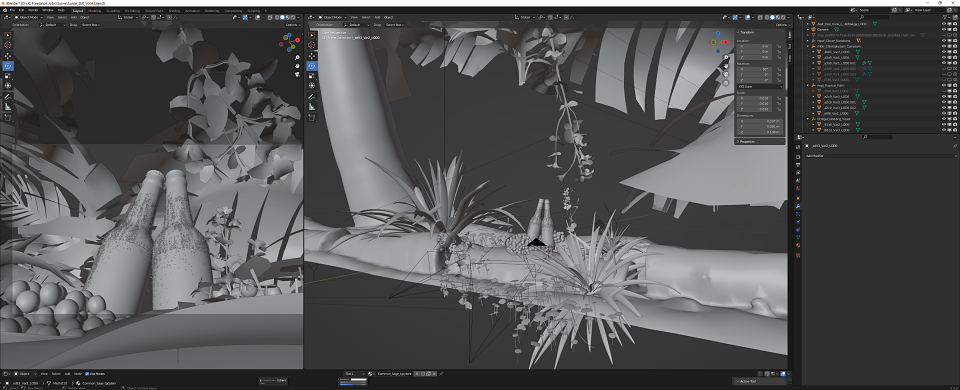Open the Tool properties tab icon
The width and height of the screenshot is (960, 390).
coord(798,147)
